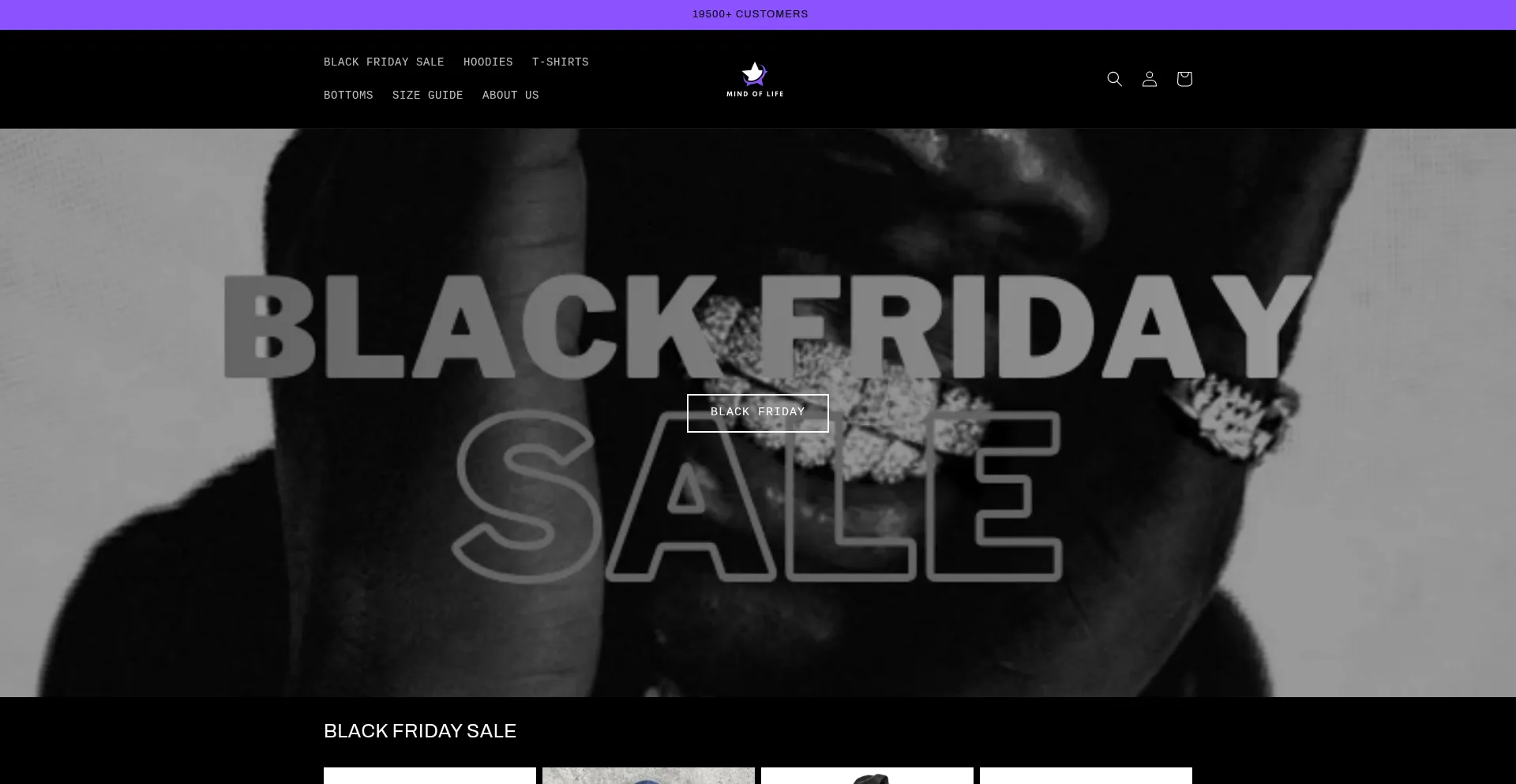View the Size Guide page
Viewport: 1516px width, 784px height.
(427, 96)
